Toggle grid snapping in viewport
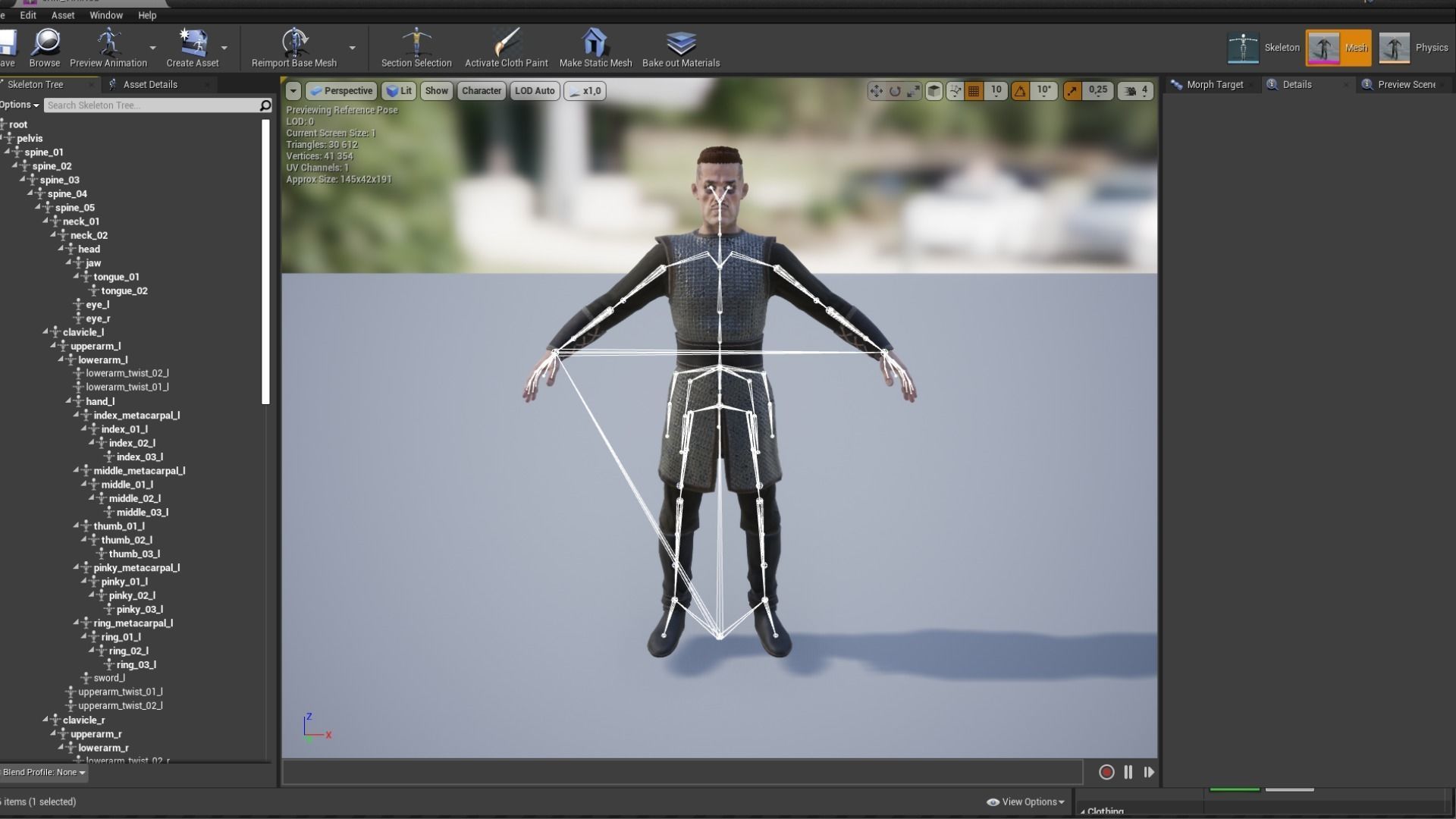This screenshot has height=819, width=1456. pos(974,91)
